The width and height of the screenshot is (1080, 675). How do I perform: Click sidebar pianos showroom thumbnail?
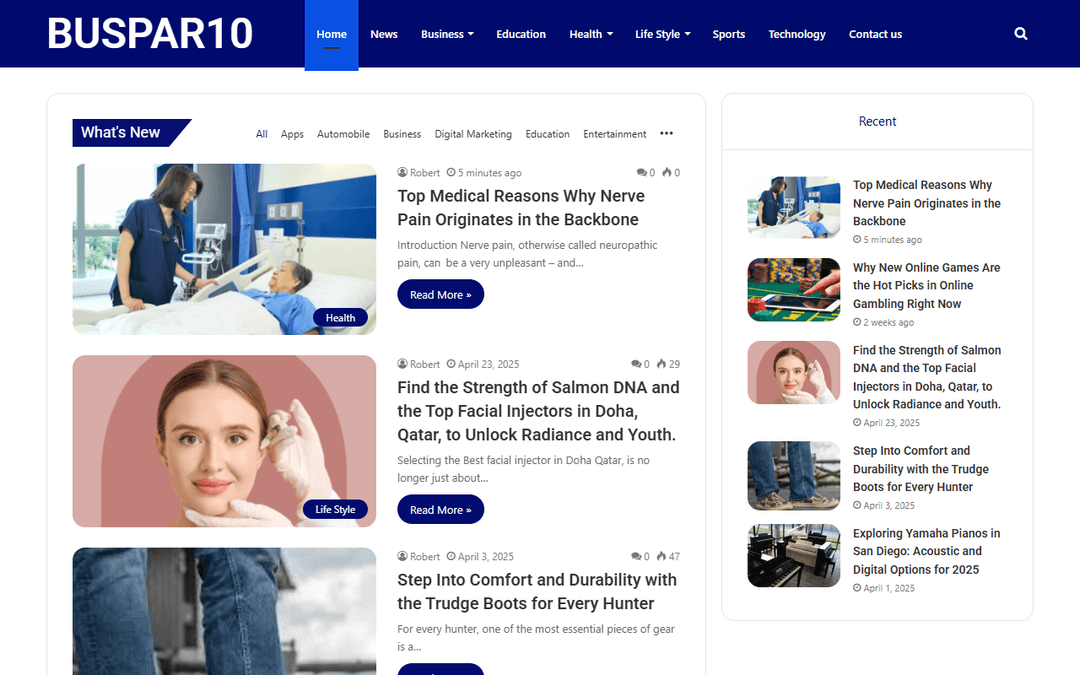pos(793,555)
